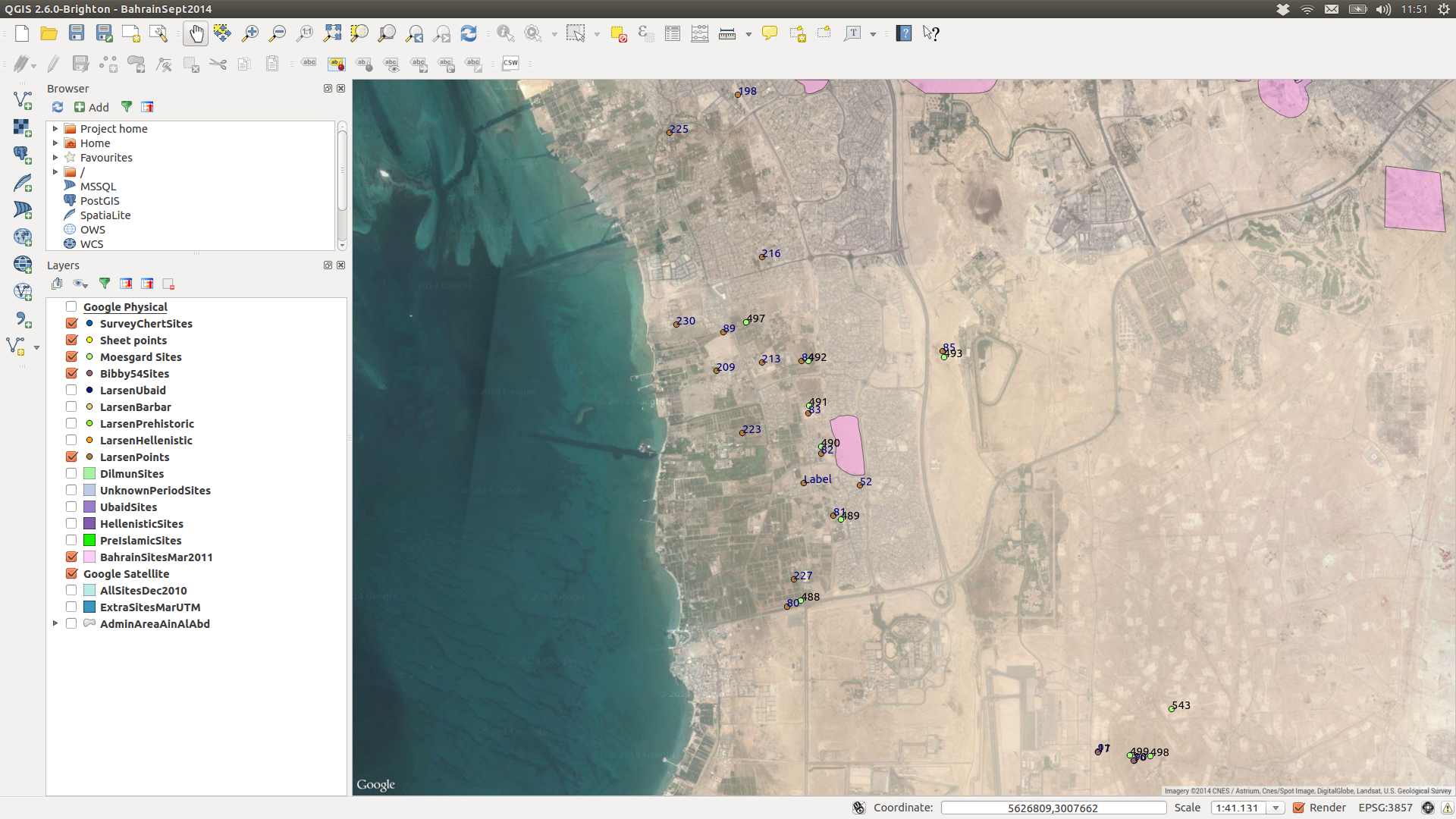Activate Identify Features tool
The width and height of the screenshot is (1456, 819).
[x=505, y=33]
